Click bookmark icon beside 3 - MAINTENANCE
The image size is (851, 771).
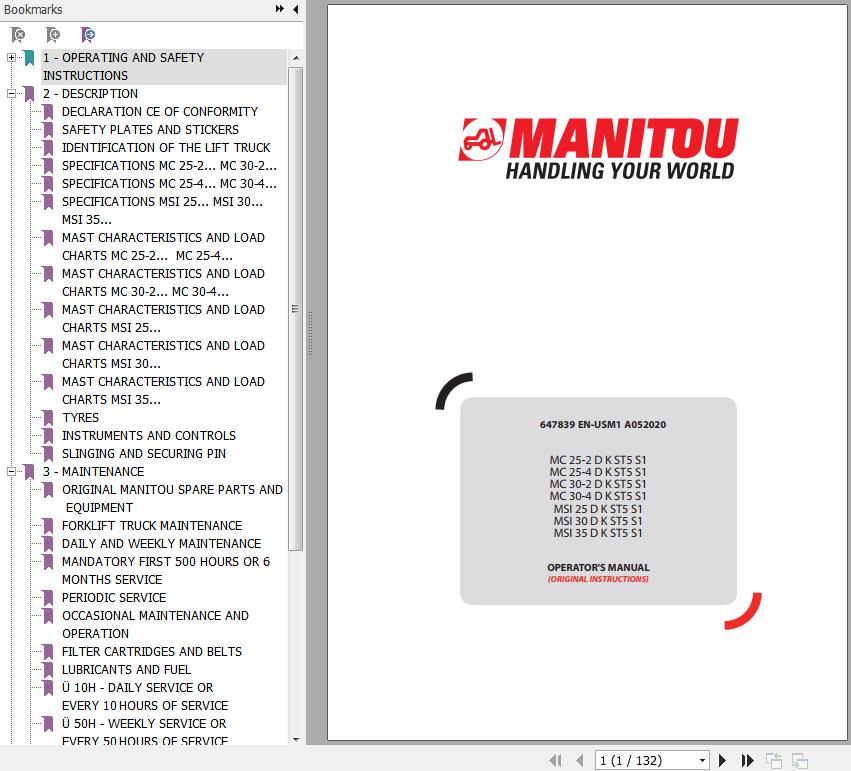click(x=29, y=472)
